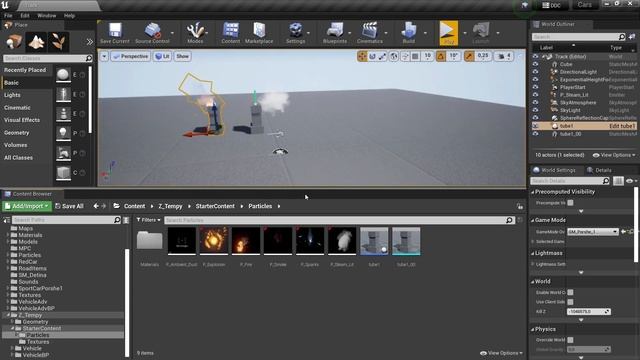Toggle rotation snapping in viewport toolbar

[x=441, y=56]
